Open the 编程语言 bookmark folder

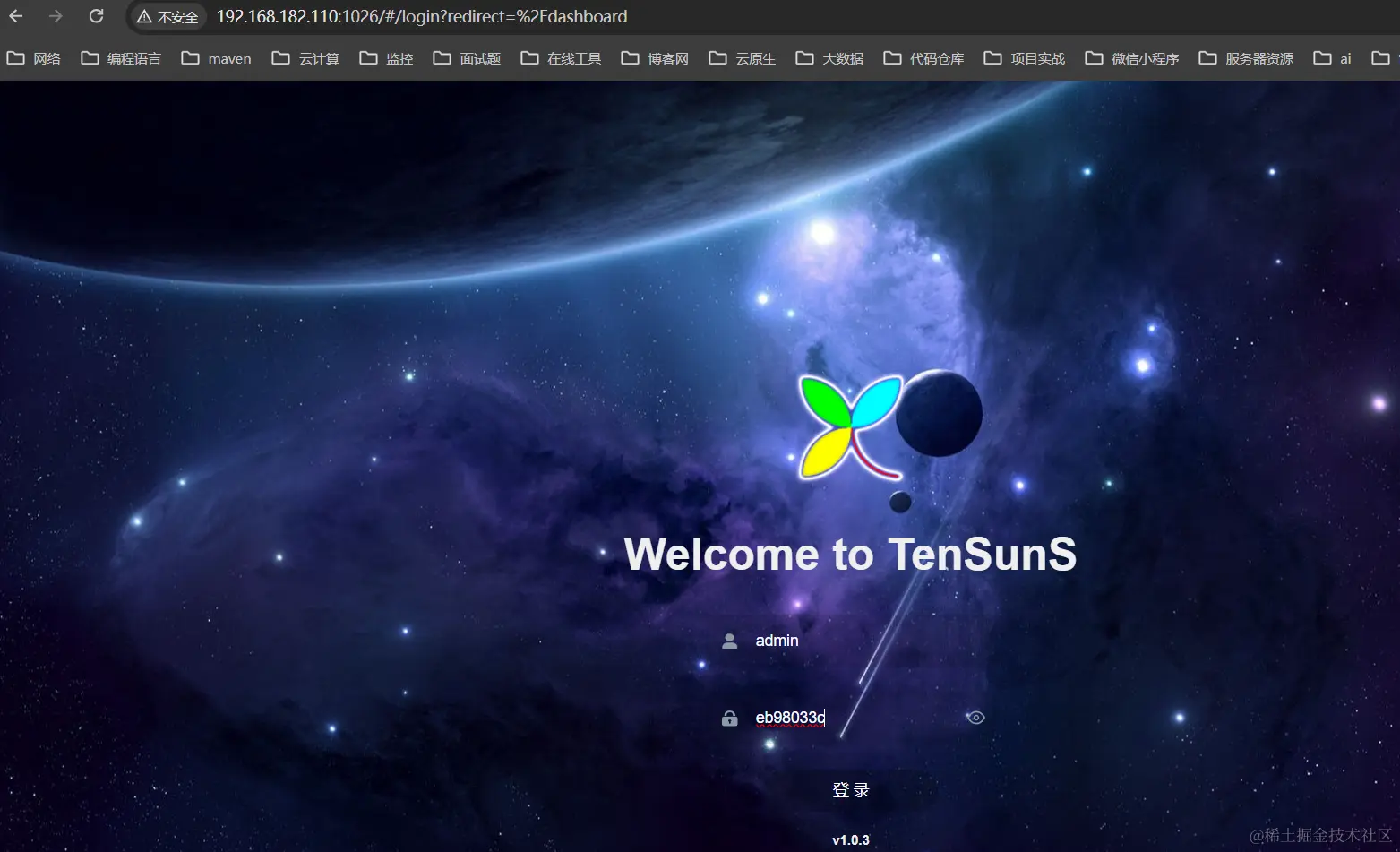click(121, 58)
